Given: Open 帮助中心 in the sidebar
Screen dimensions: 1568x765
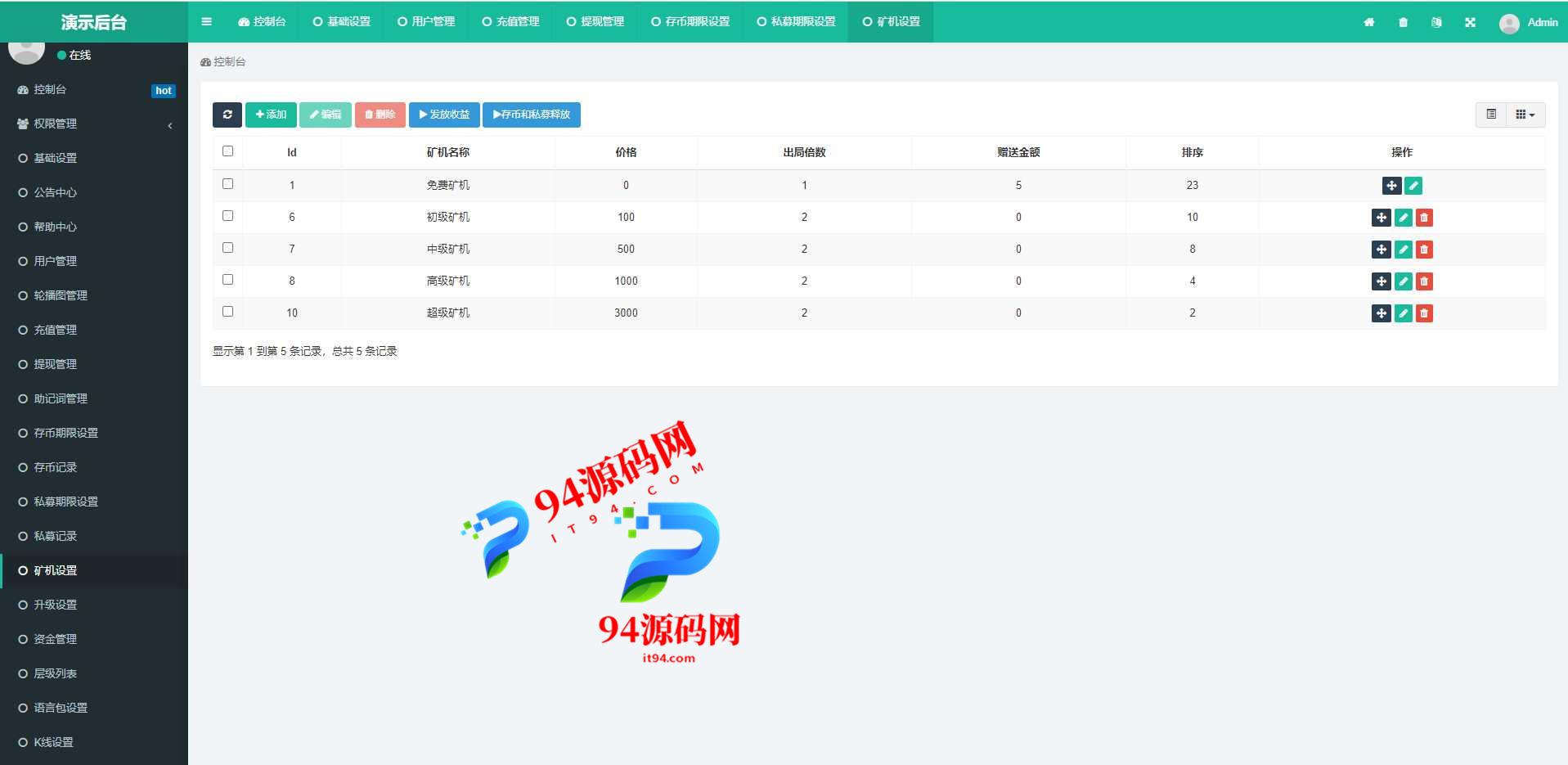Looking at the screenshot, I should [x=94, y=227].
